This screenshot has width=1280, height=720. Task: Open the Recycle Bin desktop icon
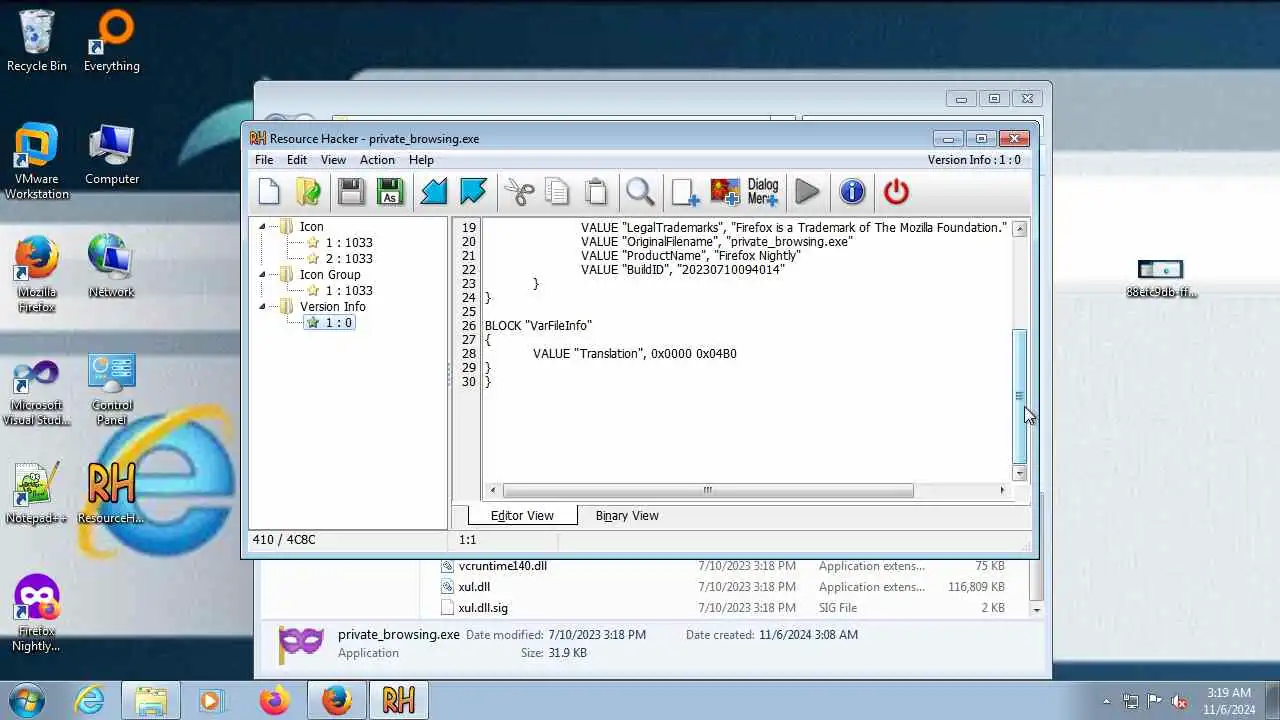(x=37, y=40)
